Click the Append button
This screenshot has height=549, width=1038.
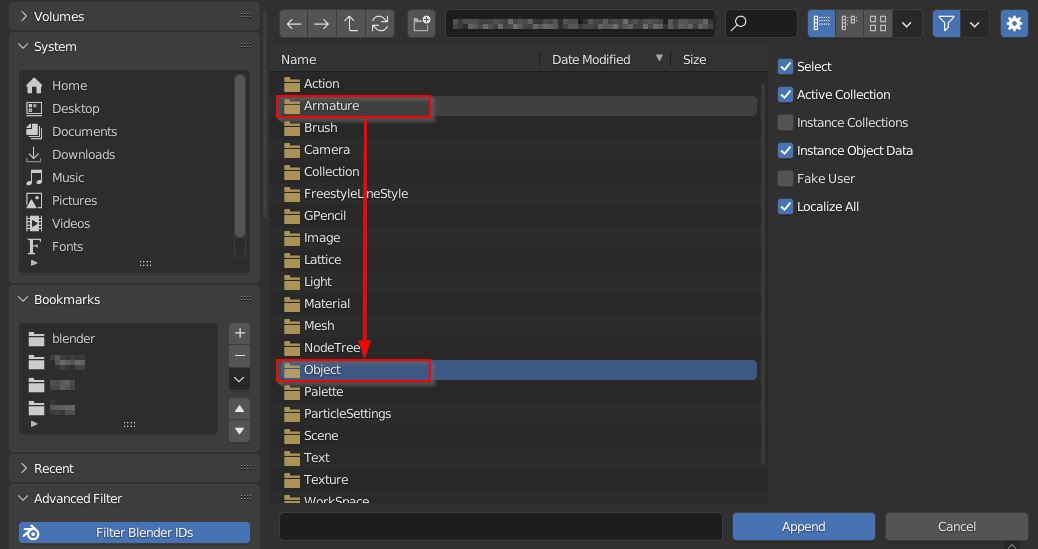pos(804,526)
